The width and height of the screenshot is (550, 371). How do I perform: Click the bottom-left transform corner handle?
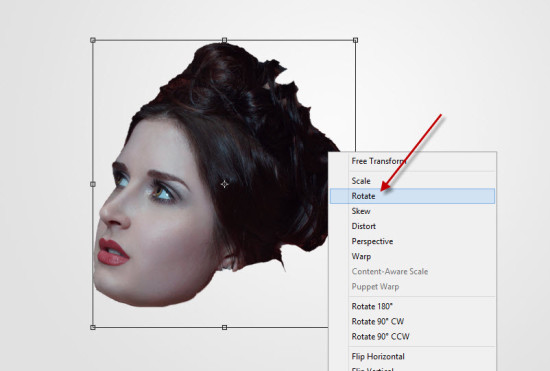93,328
